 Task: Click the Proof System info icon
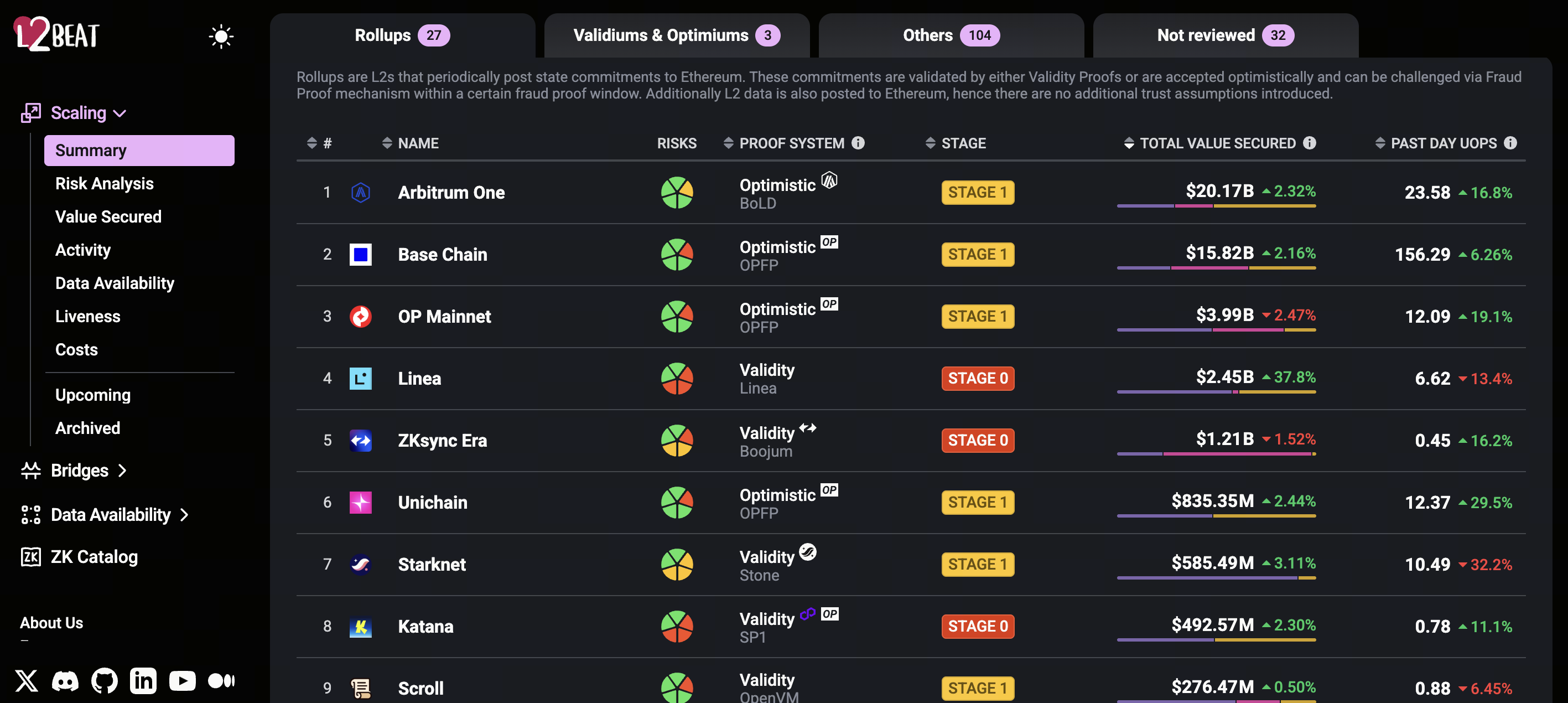click(x=858, y=143)
